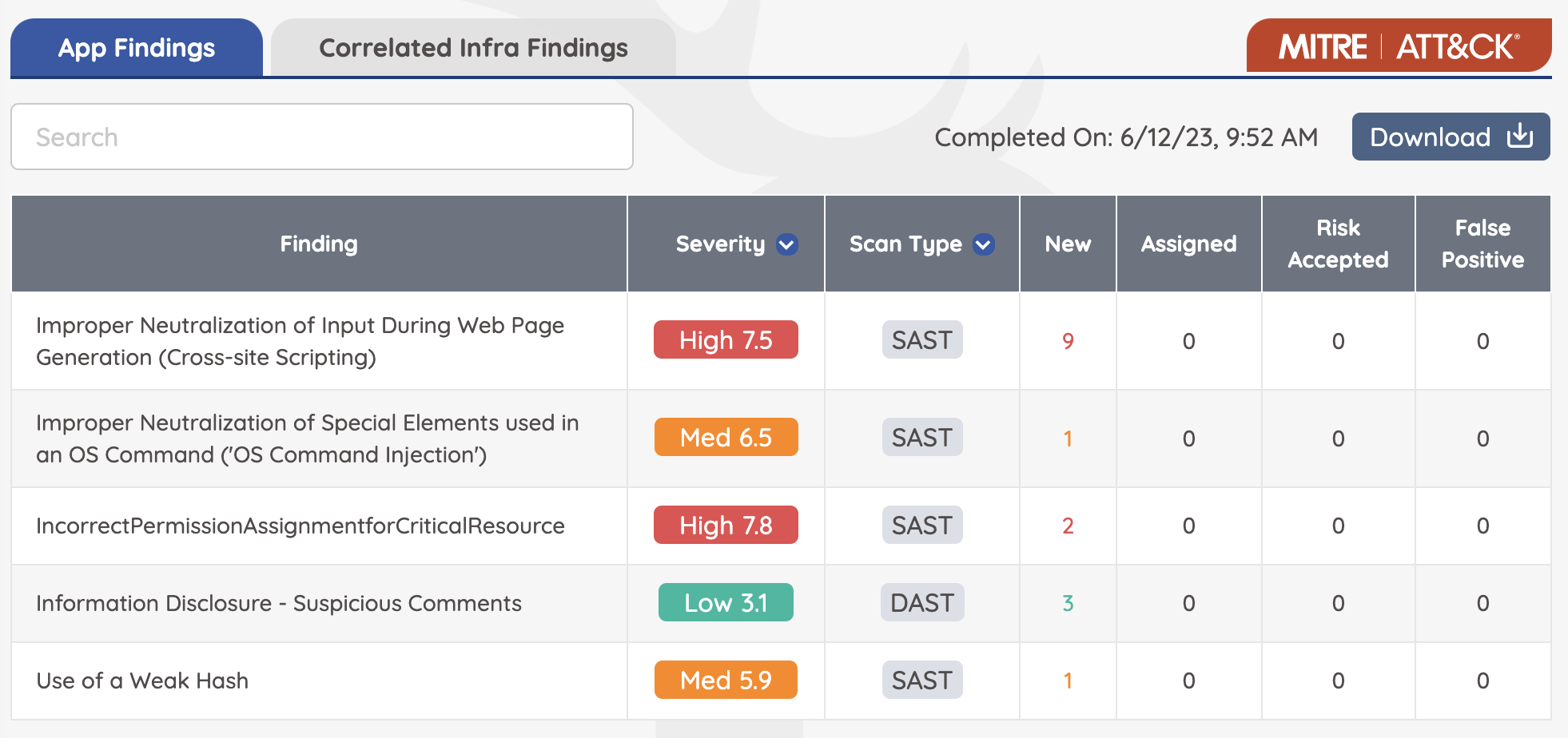Click the New count 9 for Cross-site Scripting
Image resolution: width=1568 pixels, height=738 pixels.
1068,341
